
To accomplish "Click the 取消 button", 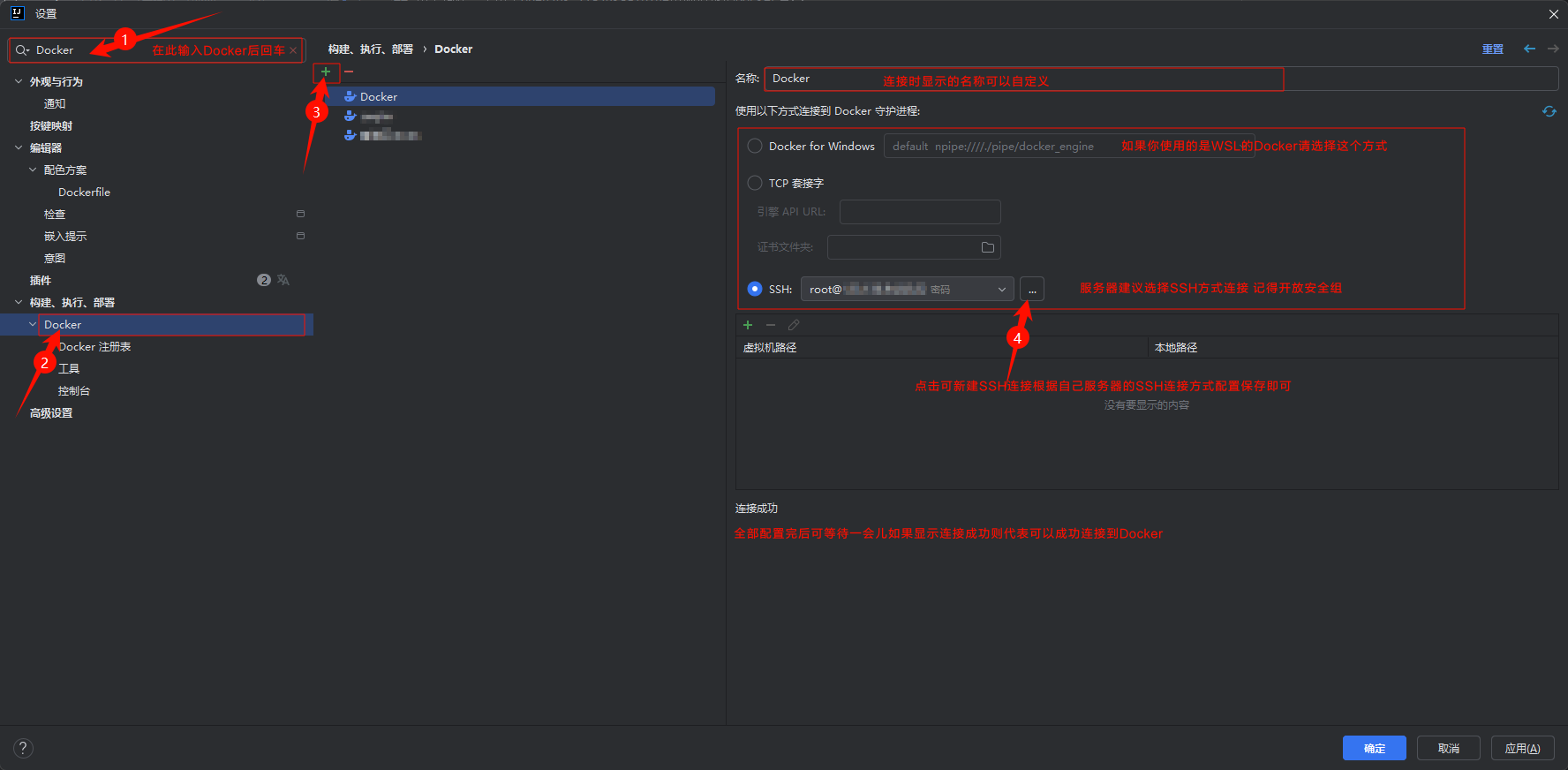I will pos(1449,748).
